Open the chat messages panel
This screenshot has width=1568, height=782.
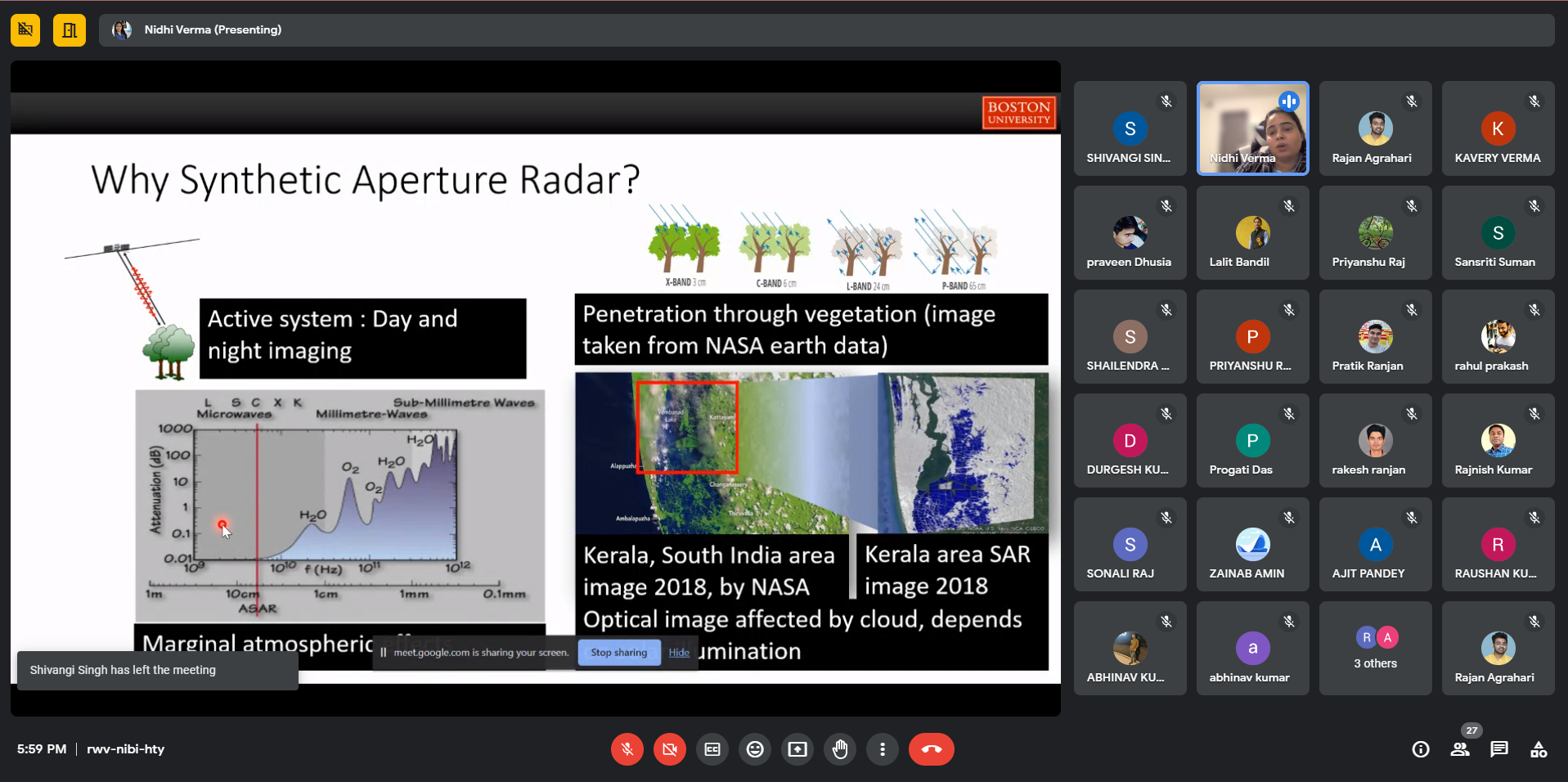point(1499,749)
